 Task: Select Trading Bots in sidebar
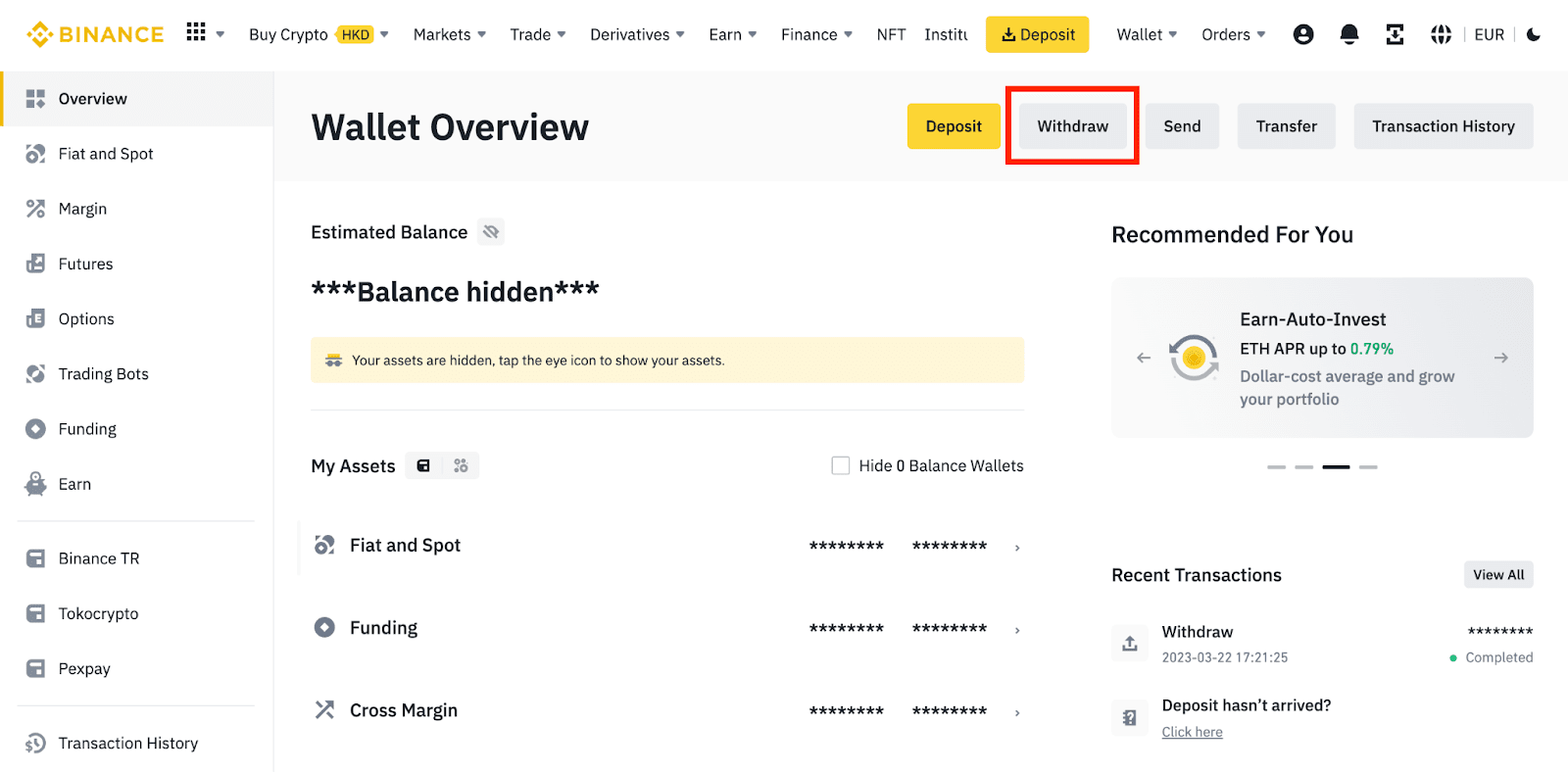(x=103, y=374)
